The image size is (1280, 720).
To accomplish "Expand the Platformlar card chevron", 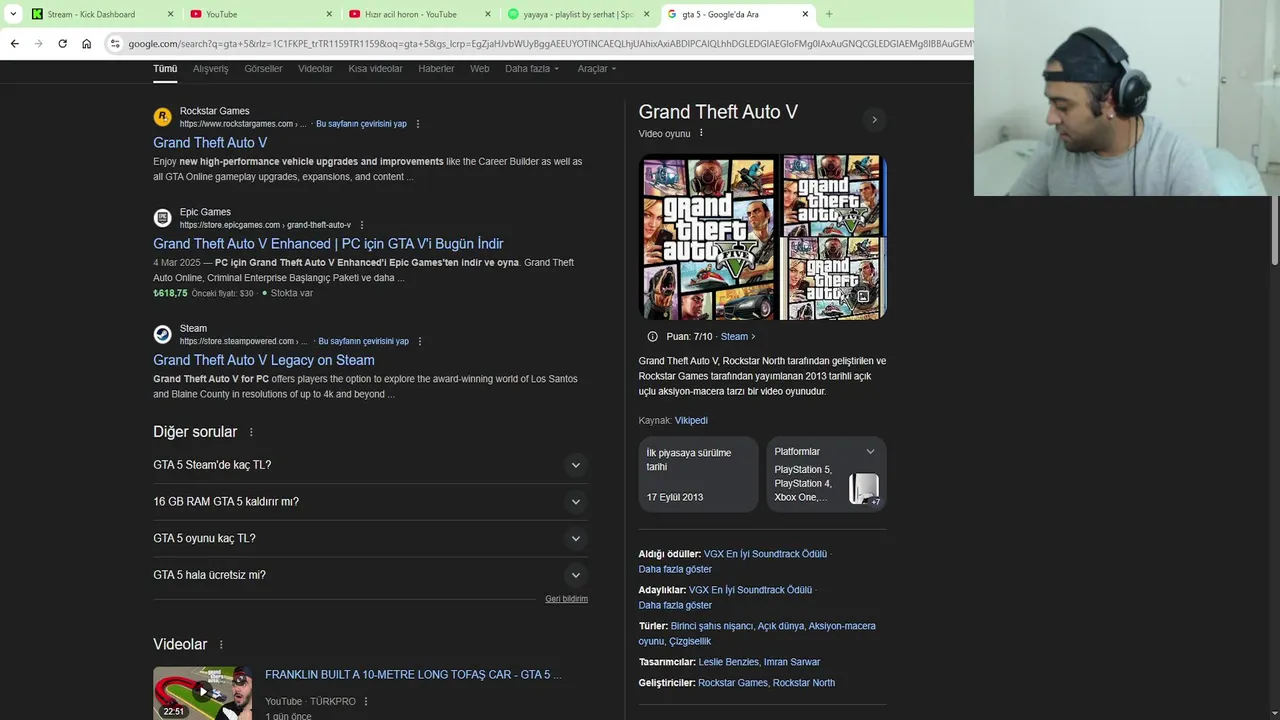I will [870, 452].
